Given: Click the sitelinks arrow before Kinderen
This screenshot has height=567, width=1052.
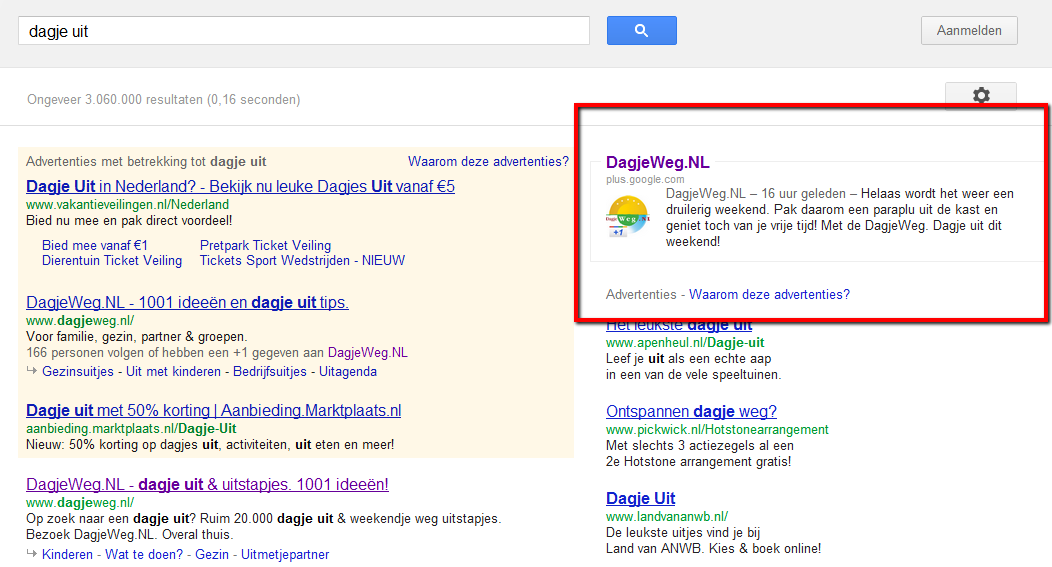Looking at the screenshot, I should tap(32, 554).
